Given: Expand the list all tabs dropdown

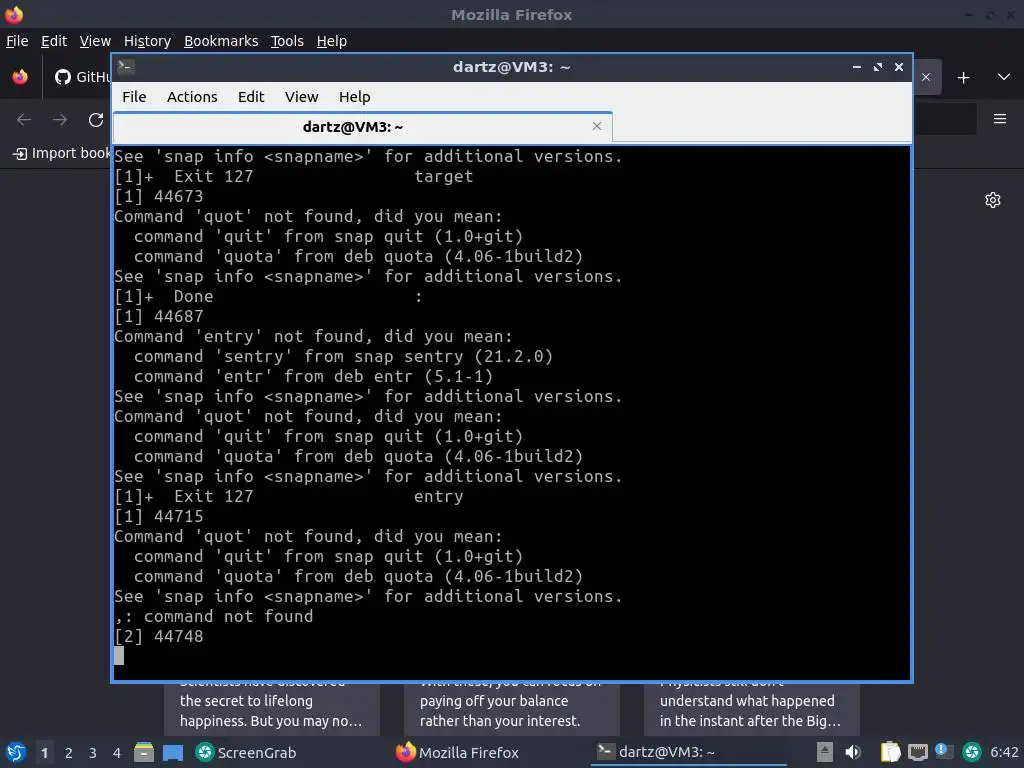Looking at the screenshot, I should point(1004,77).
